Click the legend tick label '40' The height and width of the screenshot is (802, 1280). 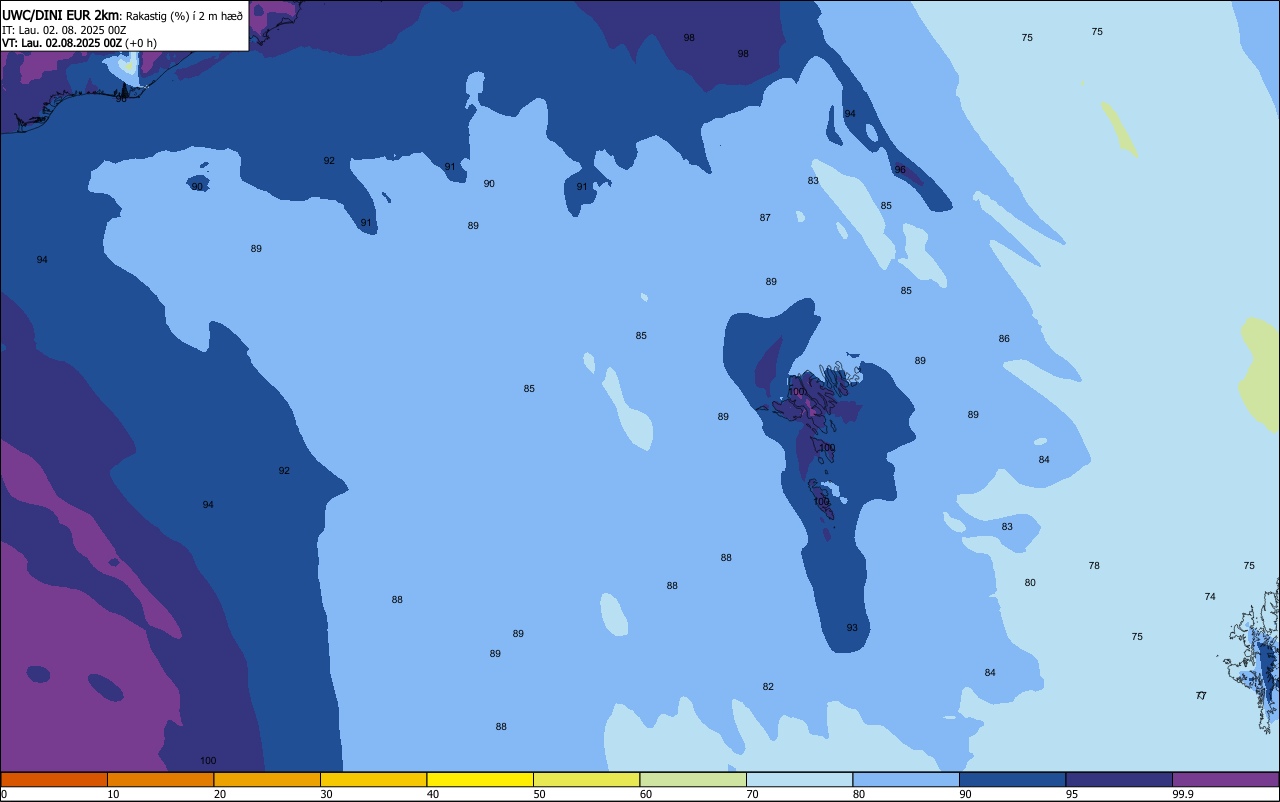pyautogui.click(x=433, y=794)
